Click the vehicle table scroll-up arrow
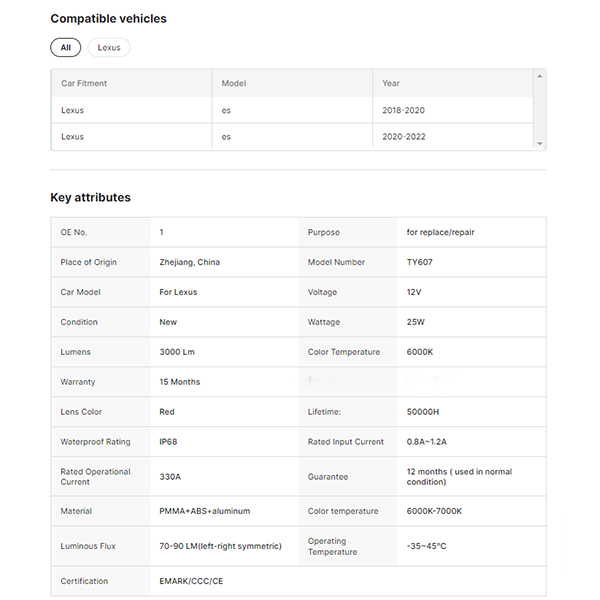 (x=540, y=76)
